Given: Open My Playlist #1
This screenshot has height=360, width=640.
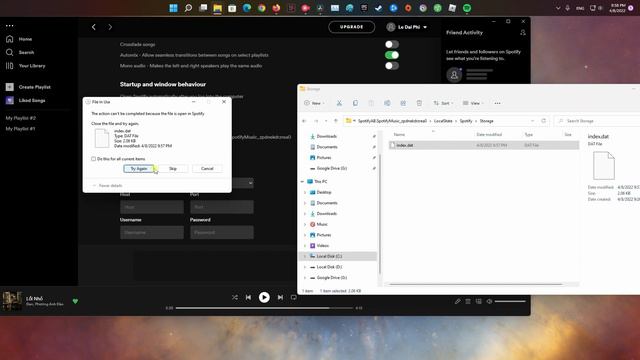Looking at the screenshot, I should click(x=20, y=129).
